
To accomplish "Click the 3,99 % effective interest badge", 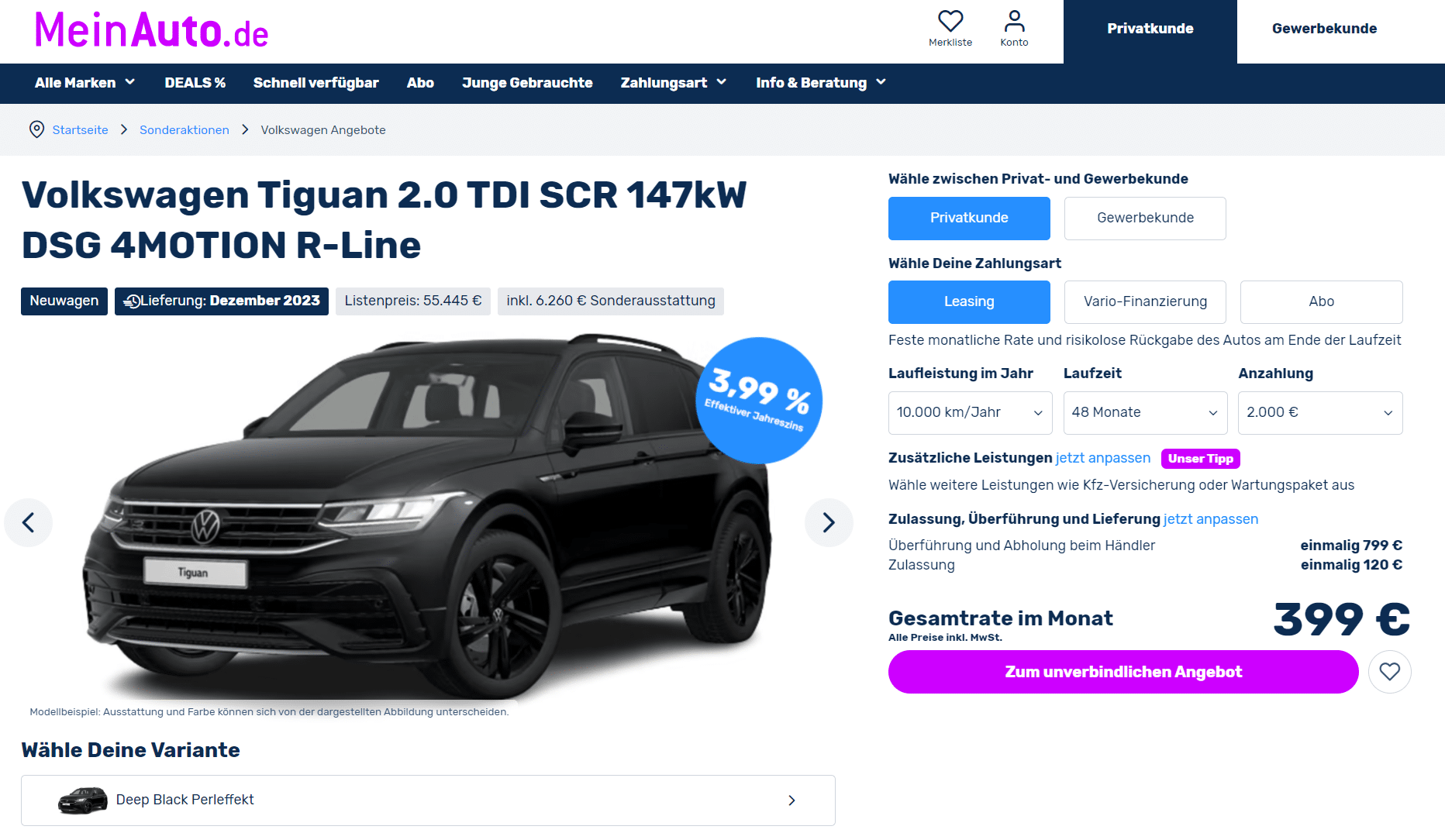I will tap(758, 401).
